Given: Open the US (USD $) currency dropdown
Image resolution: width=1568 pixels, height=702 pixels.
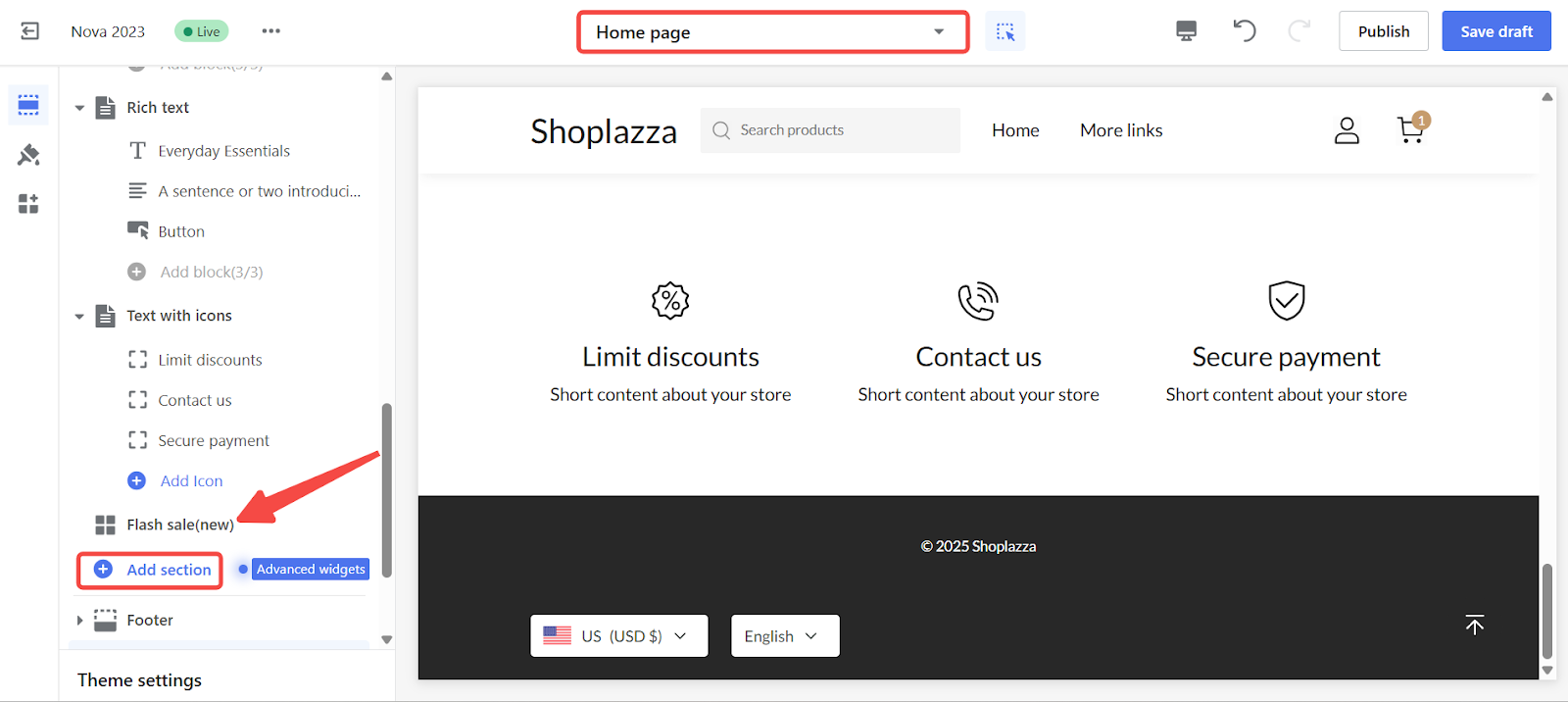Looking at the screenshot, I should point(619,636).
